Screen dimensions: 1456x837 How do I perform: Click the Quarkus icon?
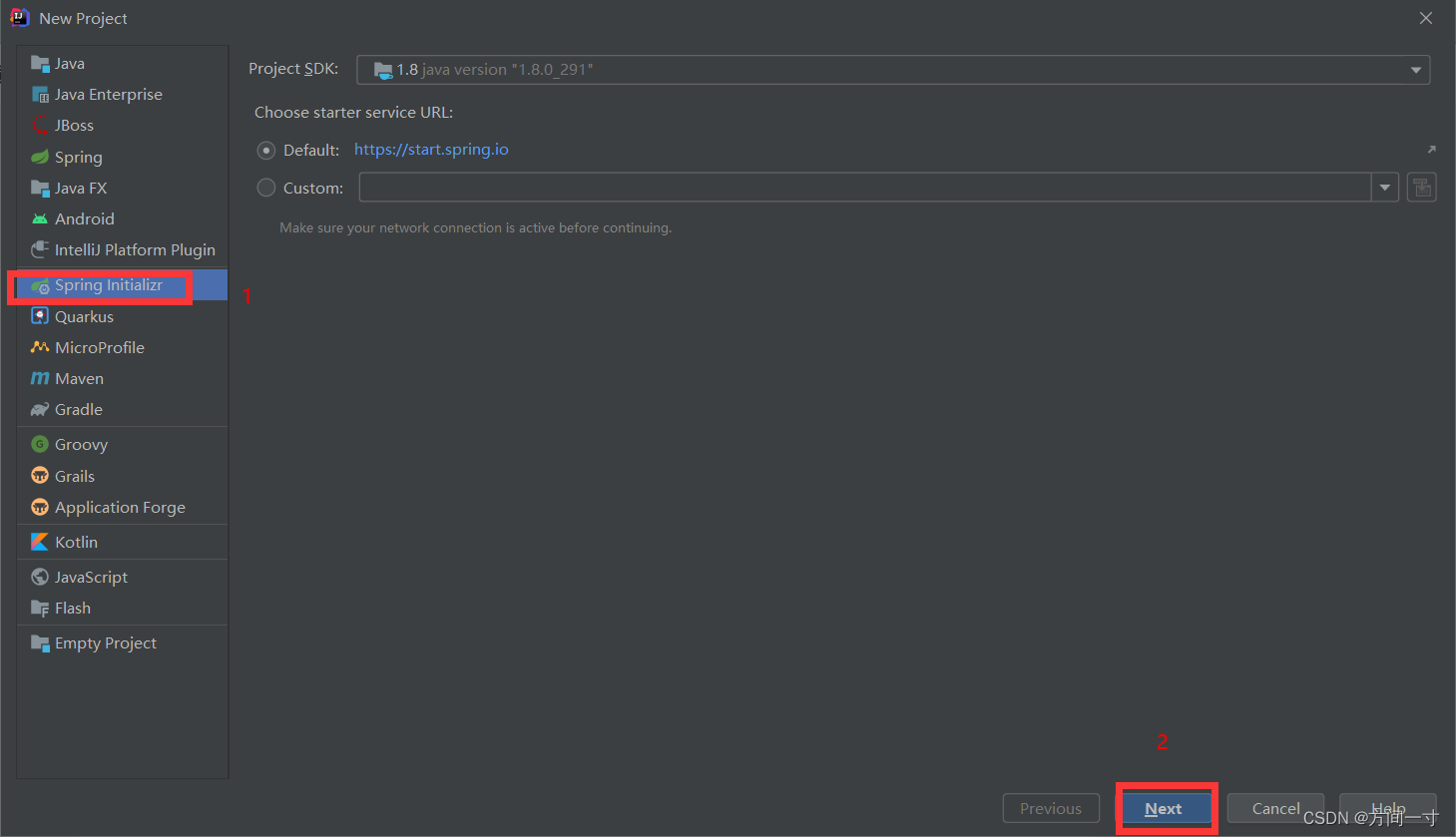point(40,317)
